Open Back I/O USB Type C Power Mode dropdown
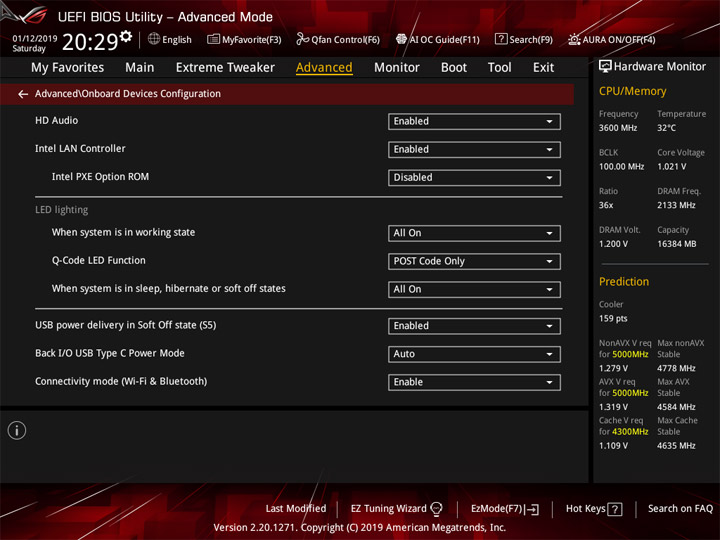Image resolution: width=720 pixels, height=540 pixels. pos(474,354)
